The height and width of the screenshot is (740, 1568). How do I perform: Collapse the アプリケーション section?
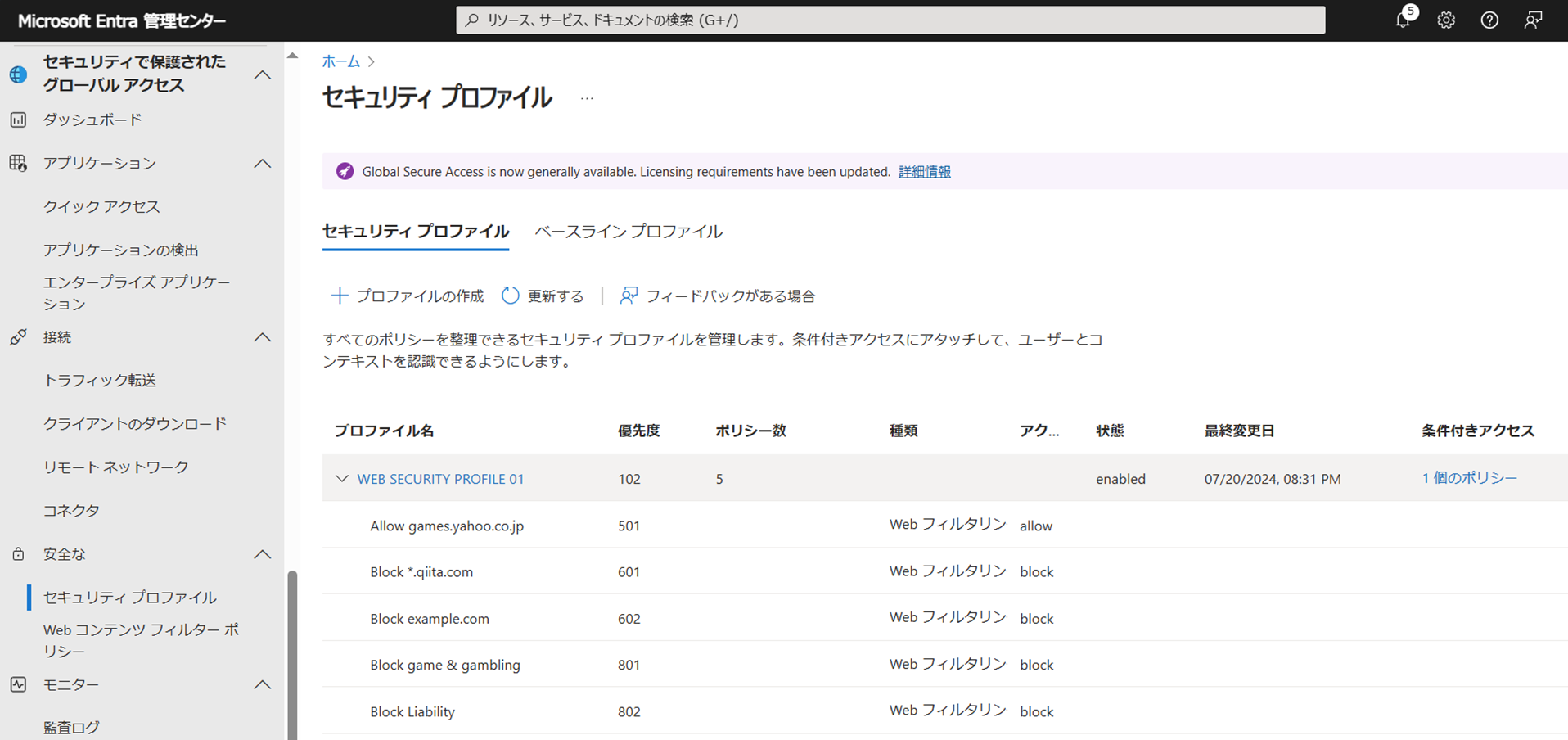262,163
